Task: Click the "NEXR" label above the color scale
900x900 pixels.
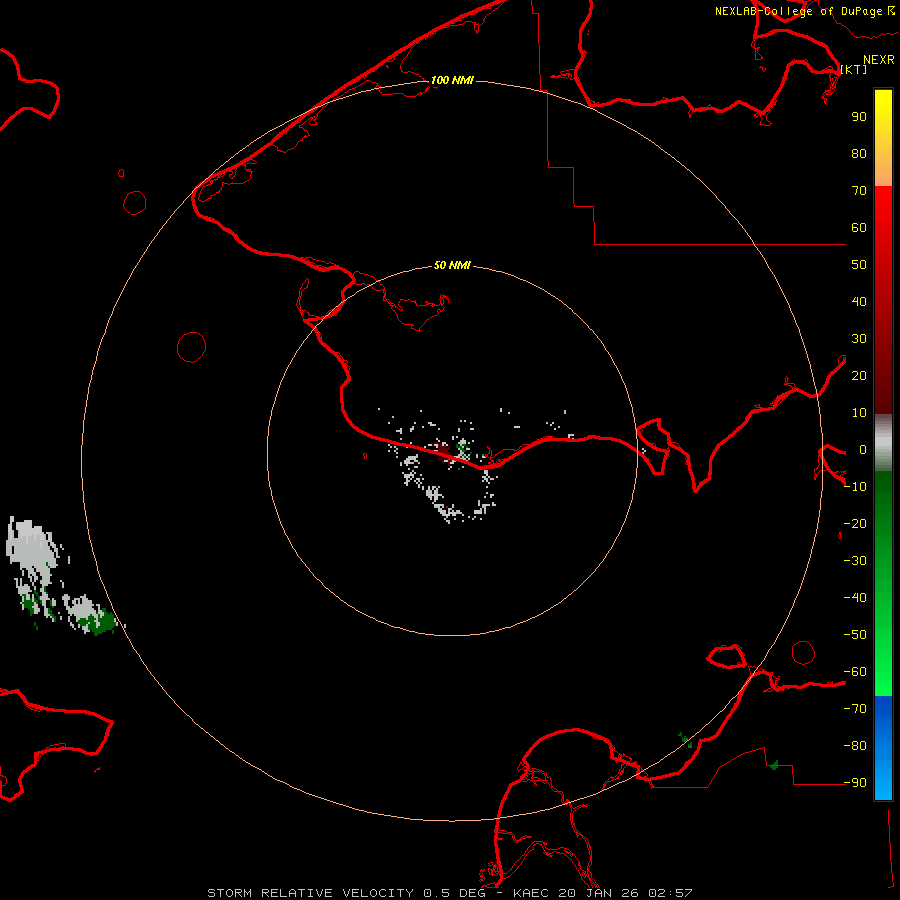Action: (x=879, y=60)
